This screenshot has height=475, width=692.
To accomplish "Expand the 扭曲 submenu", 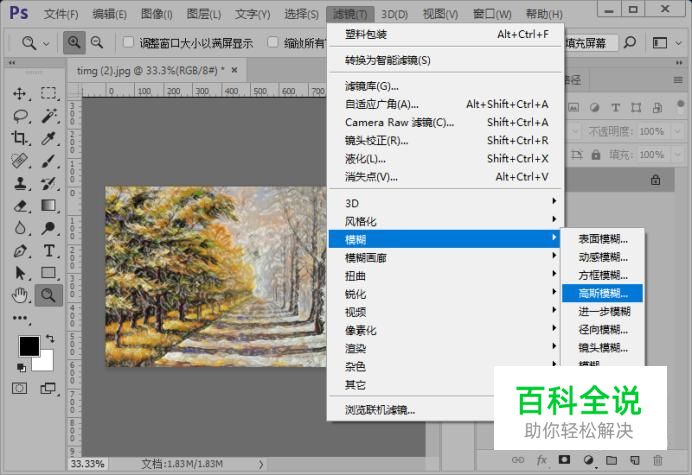I will [445, 275].
